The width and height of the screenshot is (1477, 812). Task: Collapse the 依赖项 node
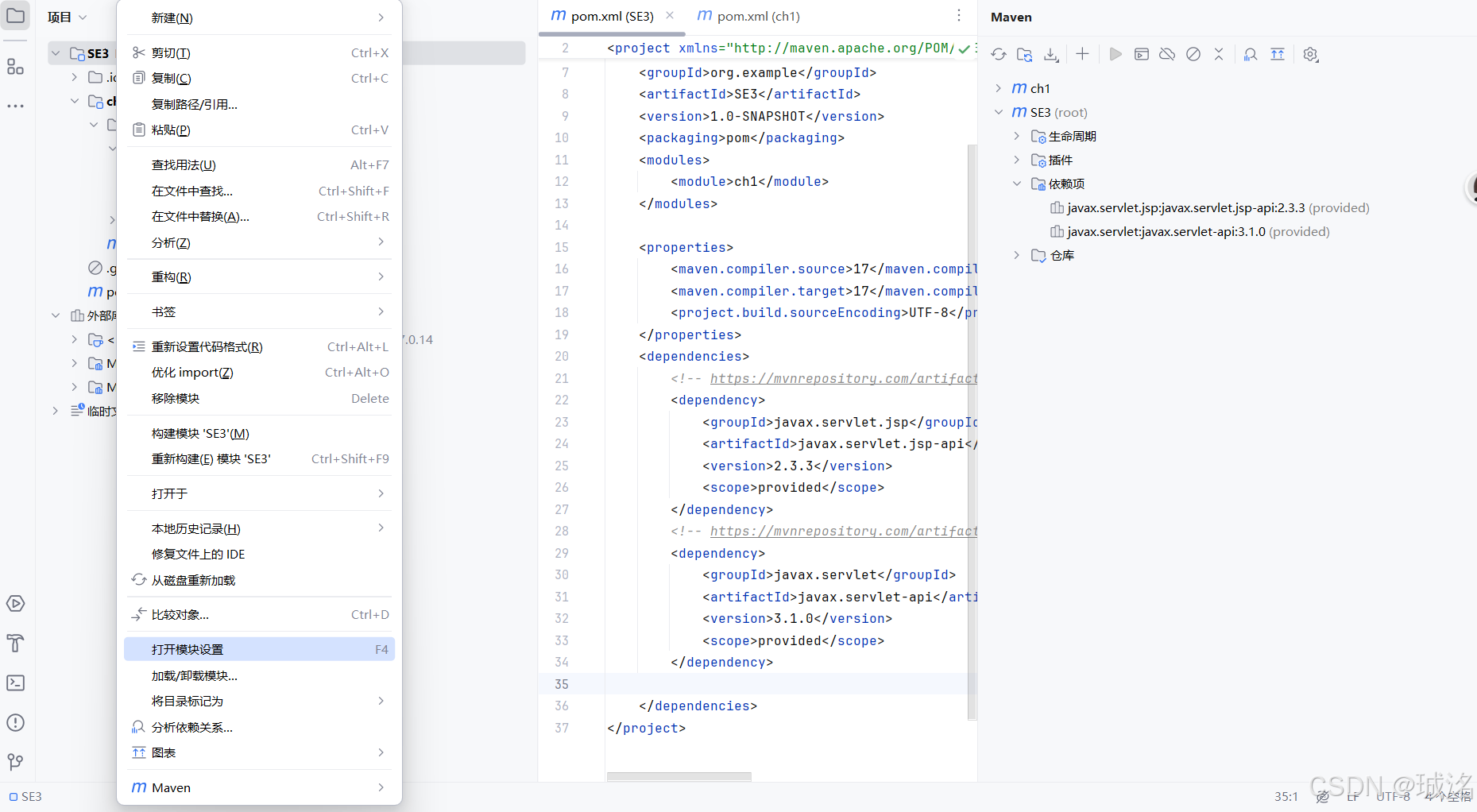tap(1016, 184)
